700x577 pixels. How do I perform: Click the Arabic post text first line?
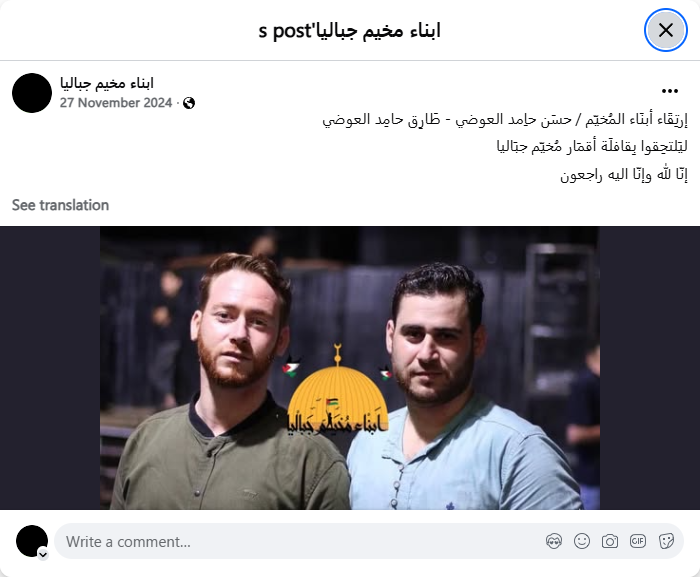[x=505, y=120]
